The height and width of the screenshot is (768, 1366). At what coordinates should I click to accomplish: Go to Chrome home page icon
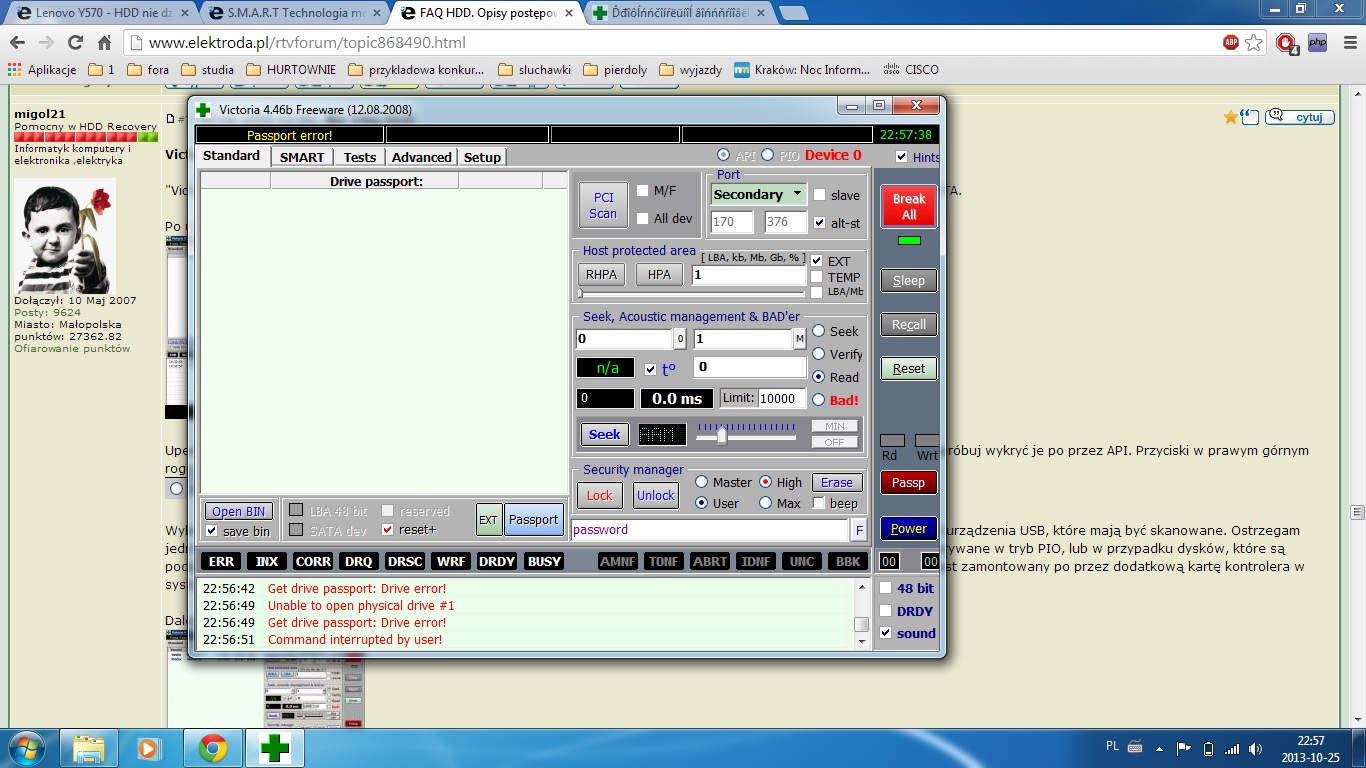104,43
